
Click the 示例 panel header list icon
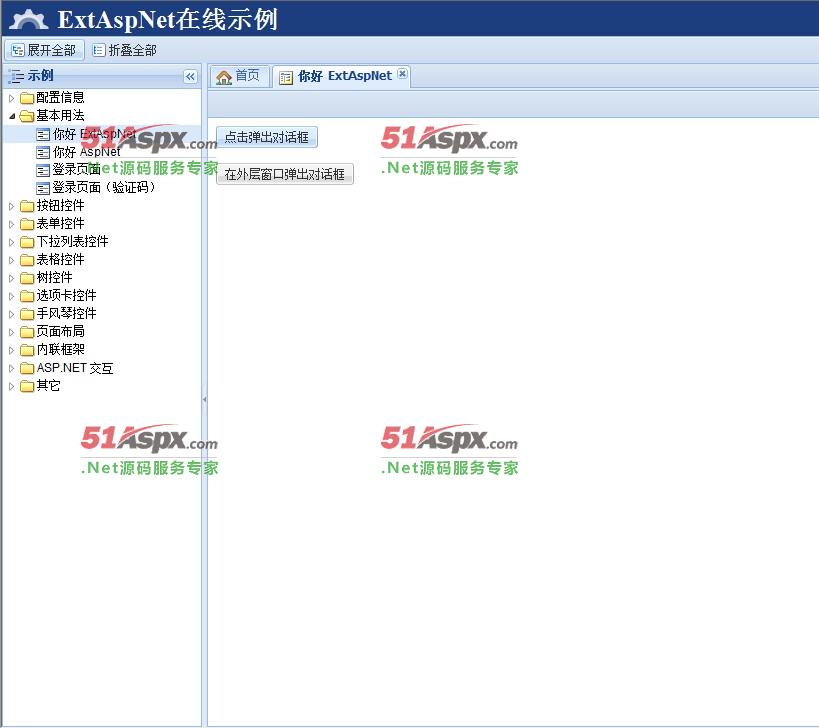(16, 76)
